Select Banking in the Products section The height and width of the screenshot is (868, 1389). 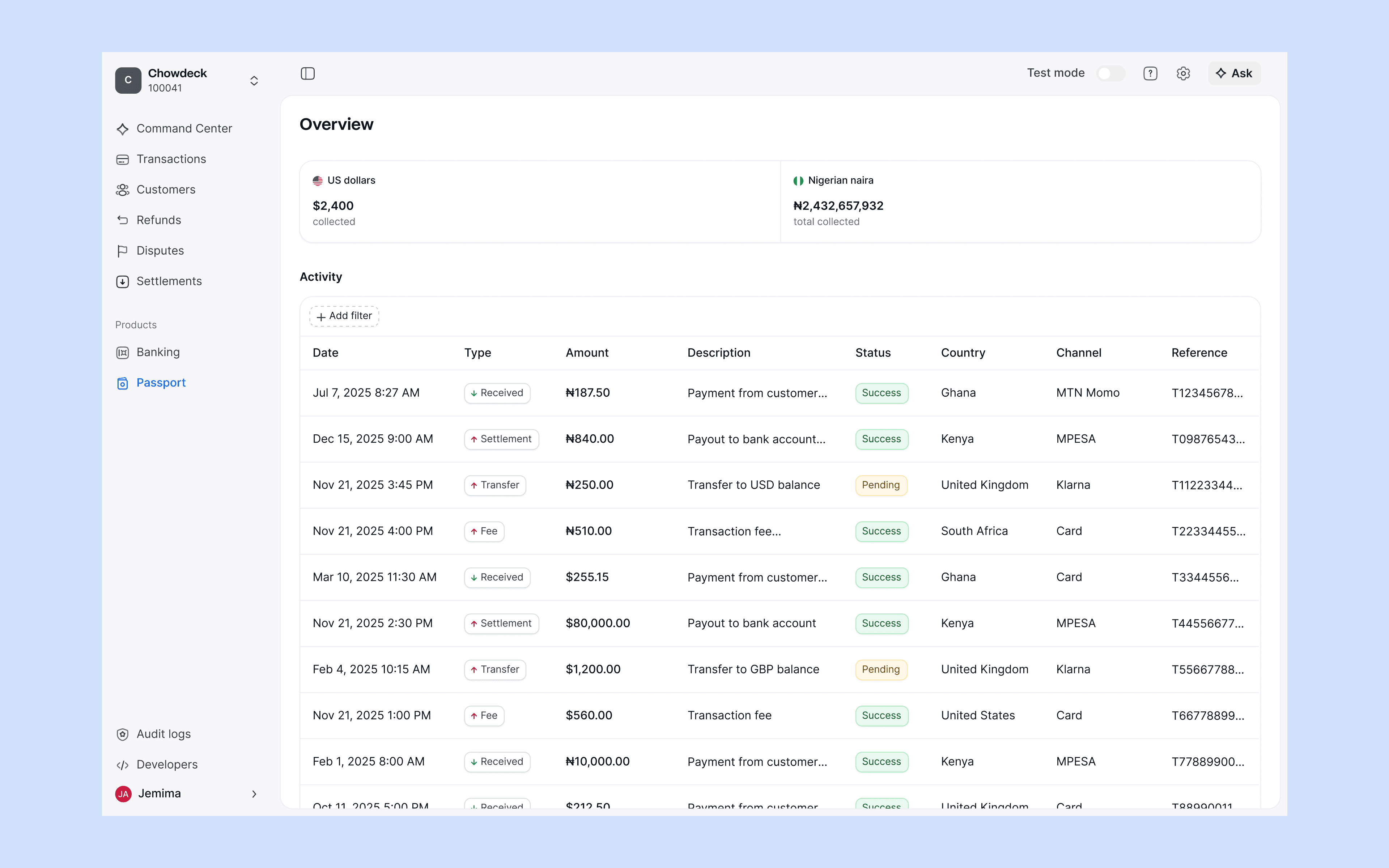click(158, 353)
